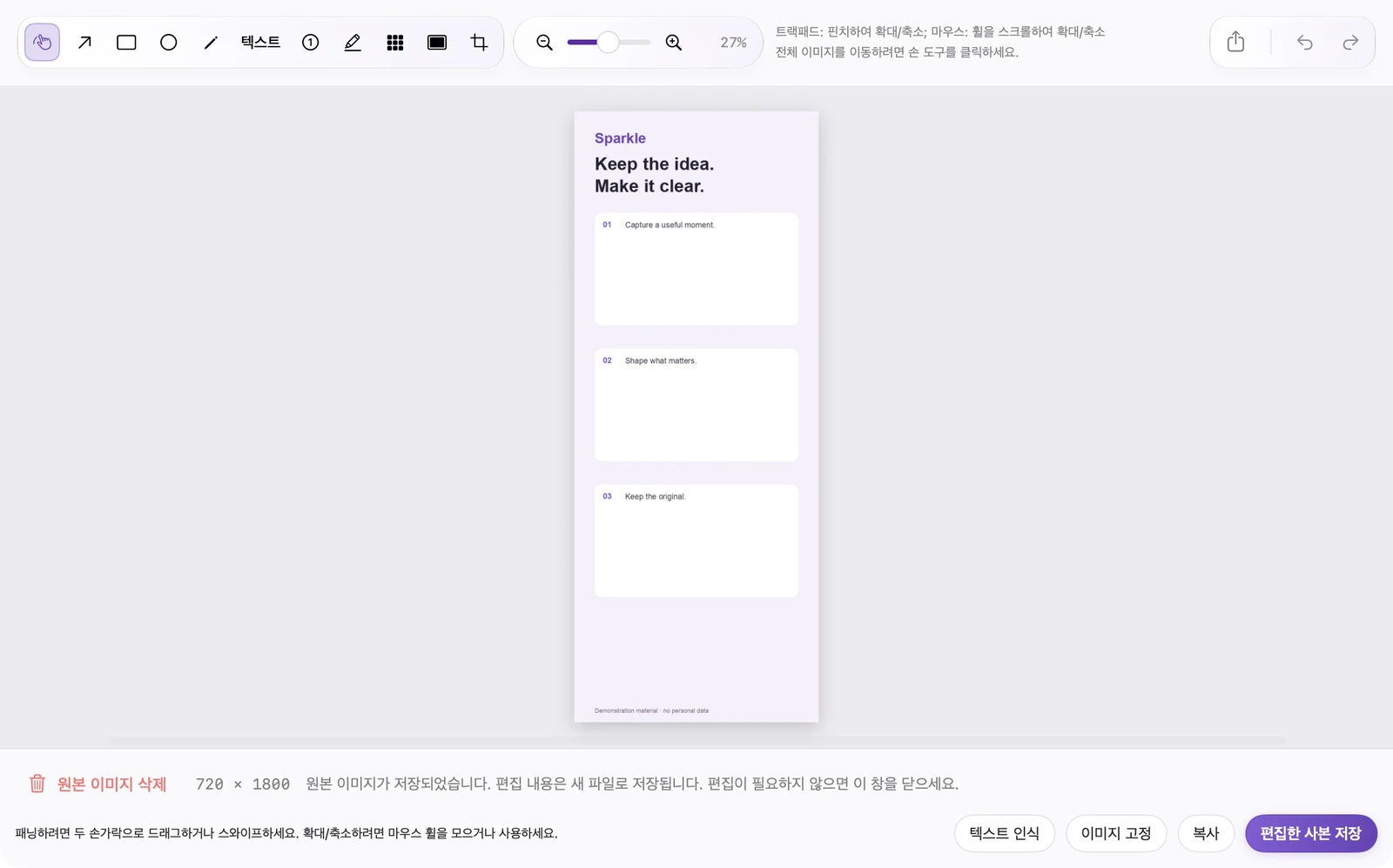Click the 720 × 1800 dimensions text
This screenshot has width=1393, height=868.
pyautogui.click(x=242, y=784)
